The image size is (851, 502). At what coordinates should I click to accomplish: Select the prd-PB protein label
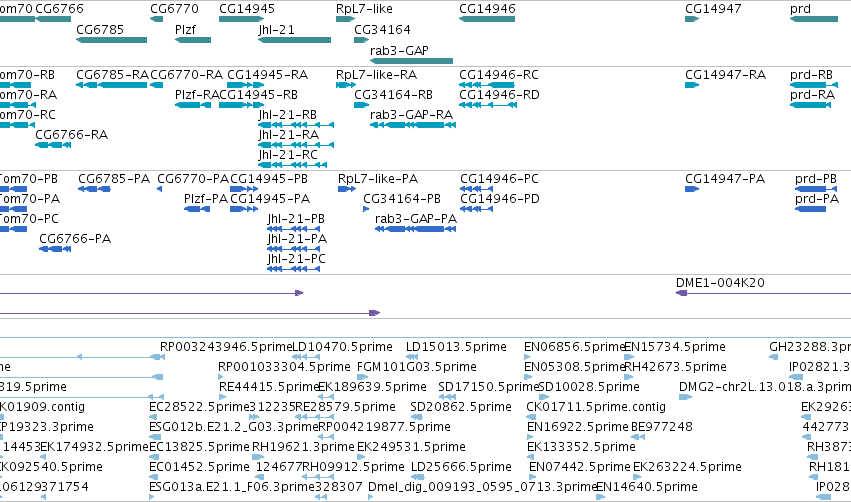(x=816, y=179)
